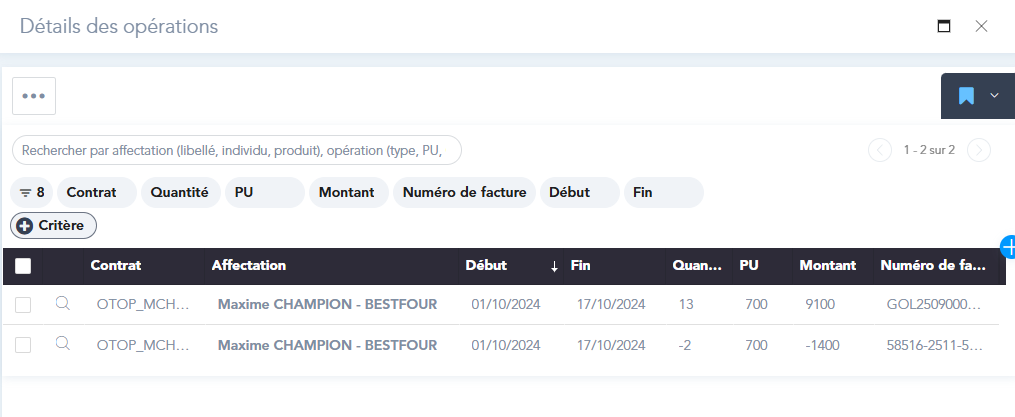Toggle the select-all header checkbox
Screen dimensions: 1015x417
coord(23,266)
